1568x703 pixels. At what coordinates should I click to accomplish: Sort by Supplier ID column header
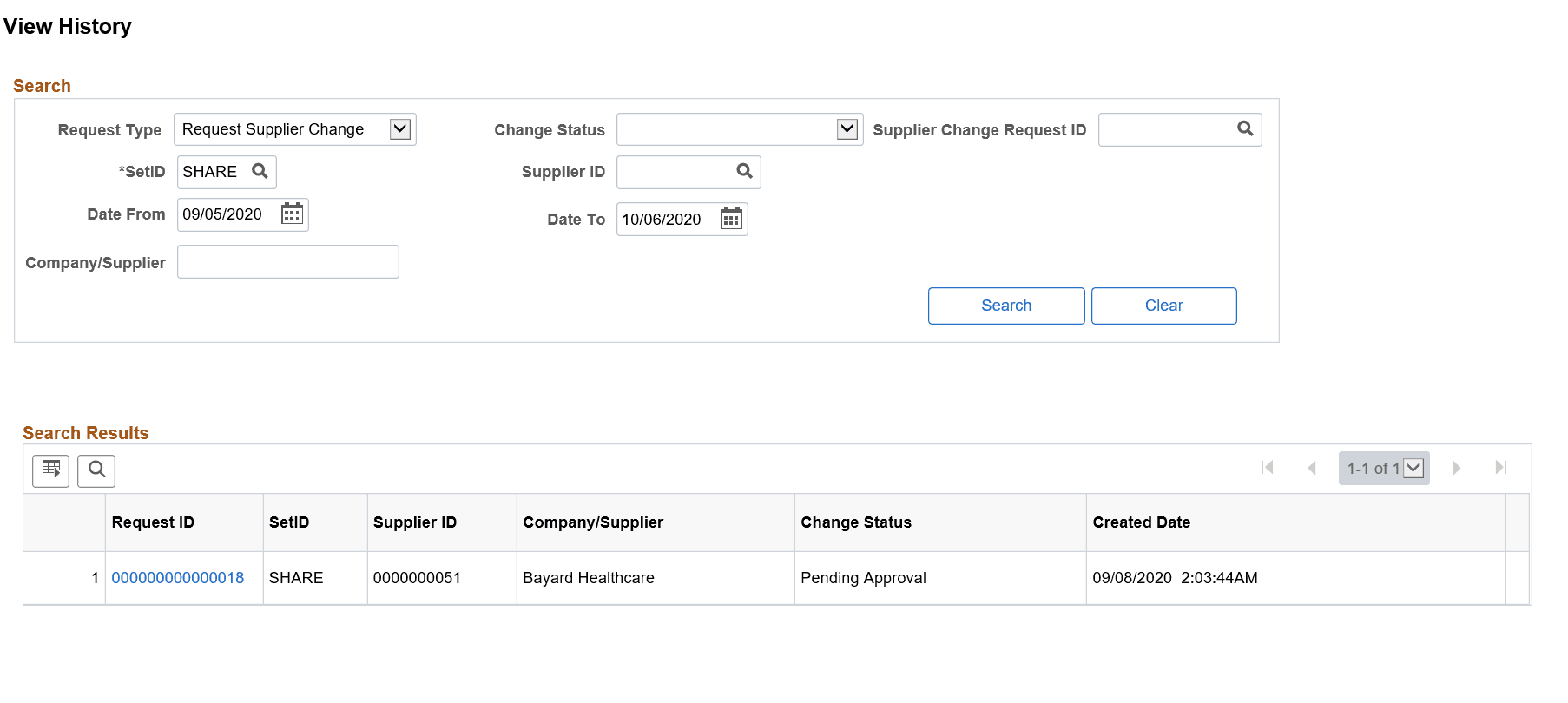(x=415, y=522)
